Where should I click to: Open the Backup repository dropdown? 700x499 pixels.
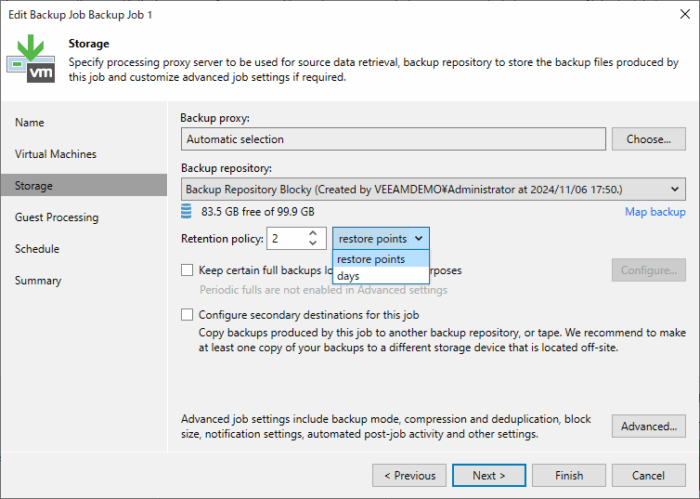click(675, 189)
